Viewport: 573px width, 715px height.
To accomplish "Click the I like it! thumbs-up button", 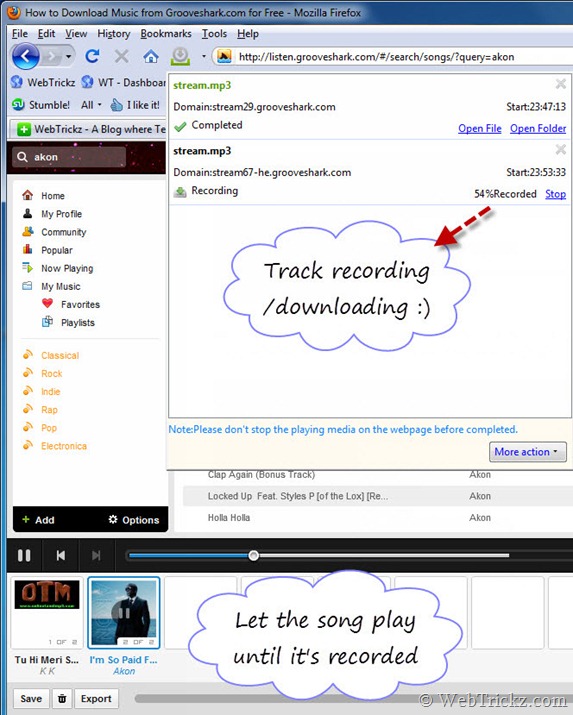I will point(135,105).
